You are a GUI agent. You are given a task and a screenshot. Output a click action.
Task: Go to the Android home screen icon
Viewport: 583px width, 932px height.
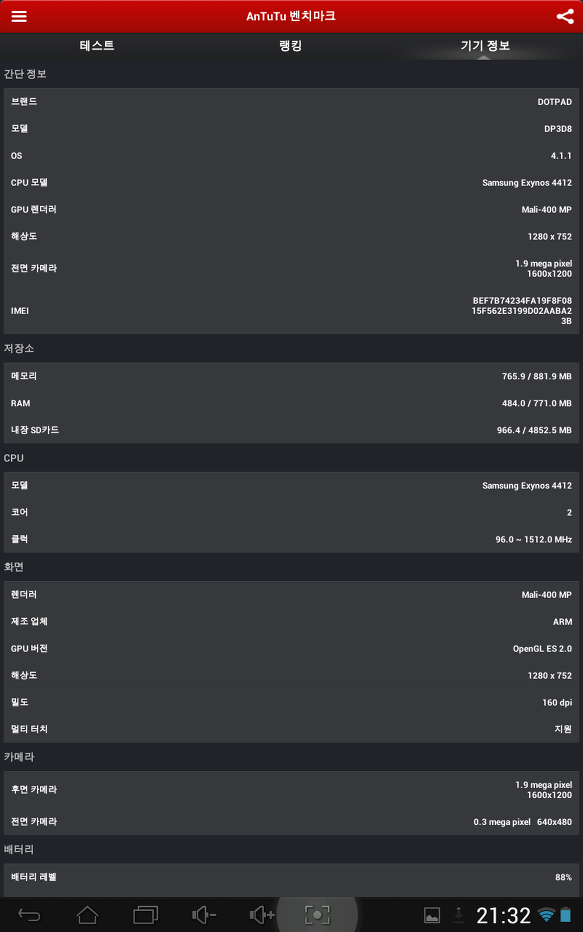click(x=87, y=915)
